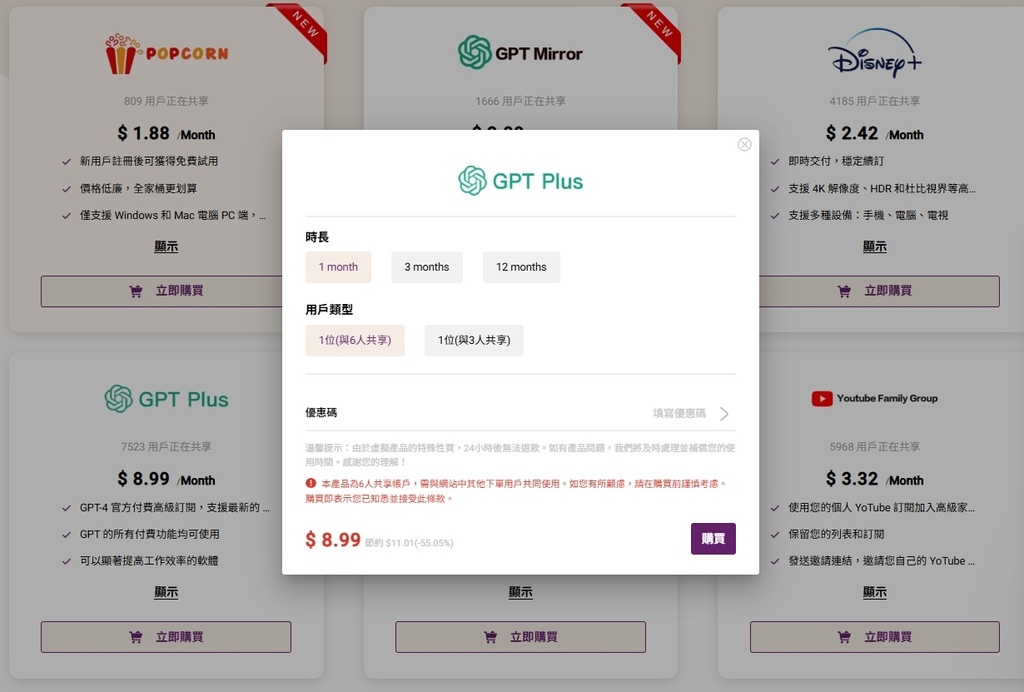Click cart icon on Youtube card buy button

[x=844, y=637]
